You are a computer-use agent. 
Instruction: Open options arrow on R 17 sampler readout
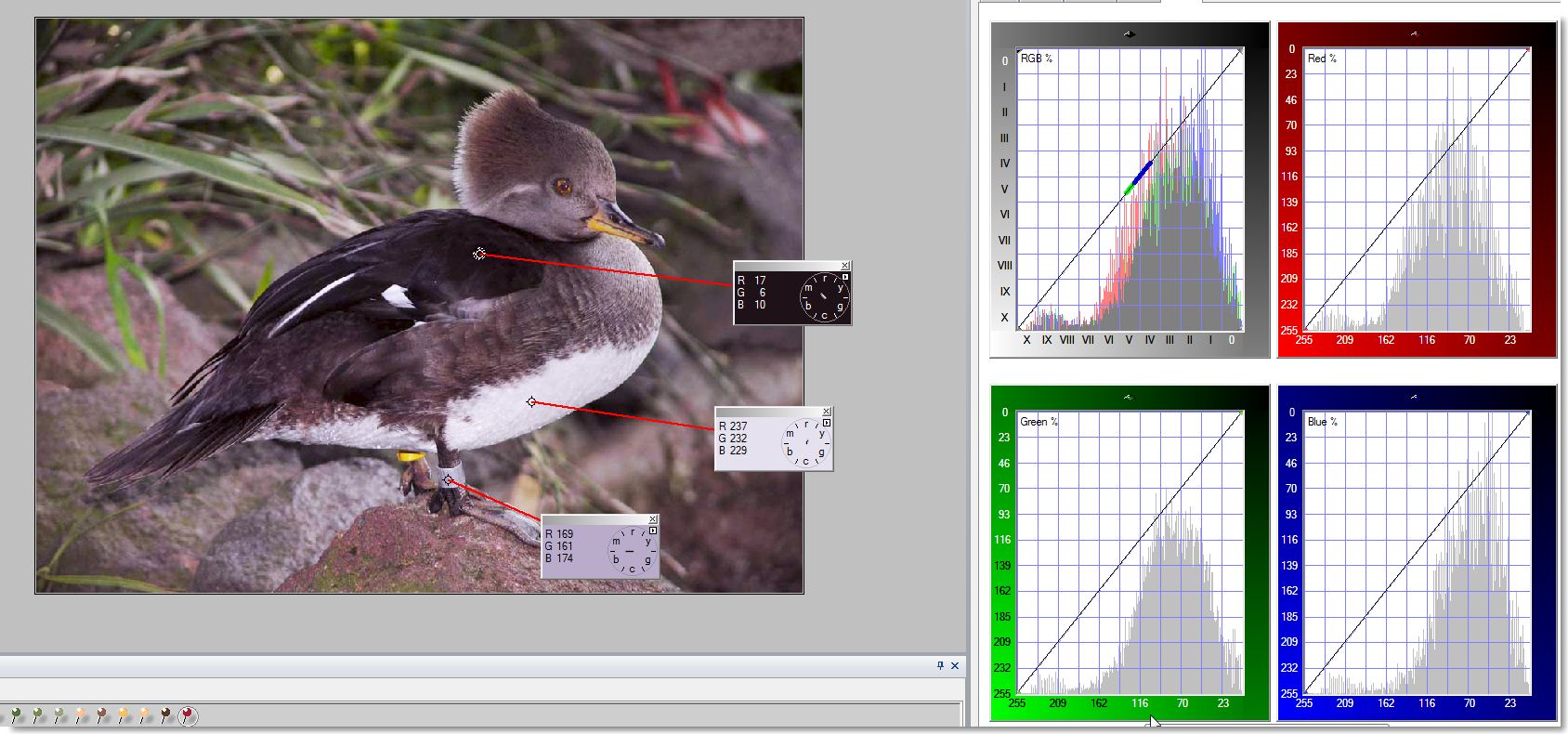(845, 277)
